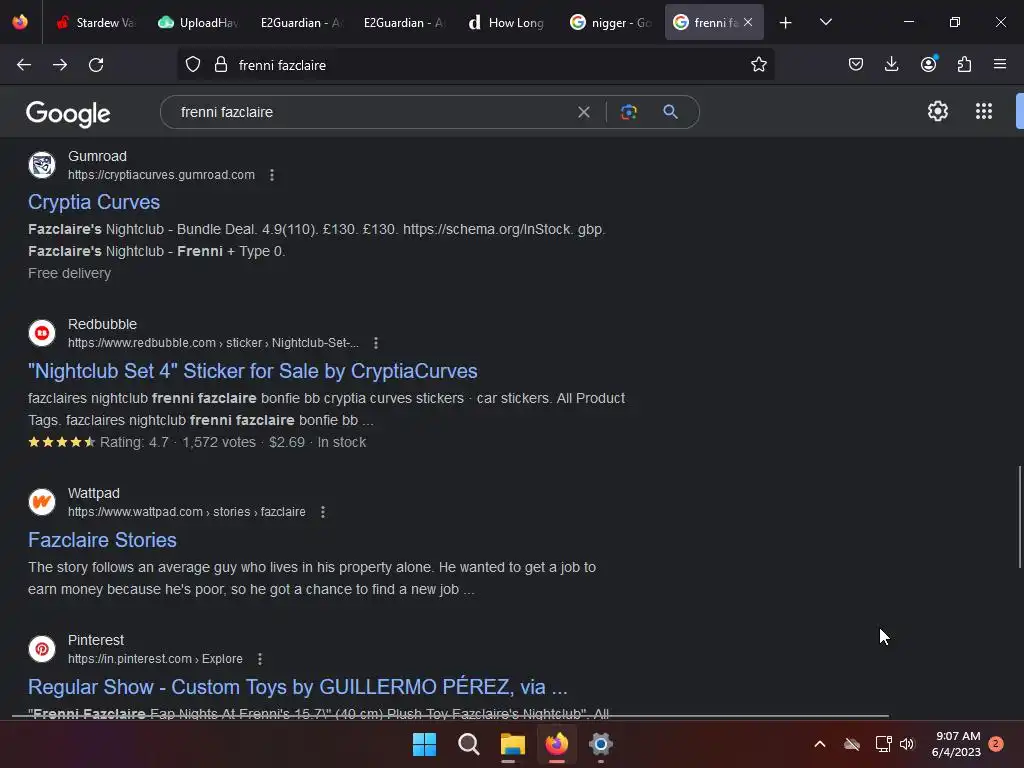Open more options for Gumroad result
The width and height of the screenshot is (1024, 768).
click(272, 175)
